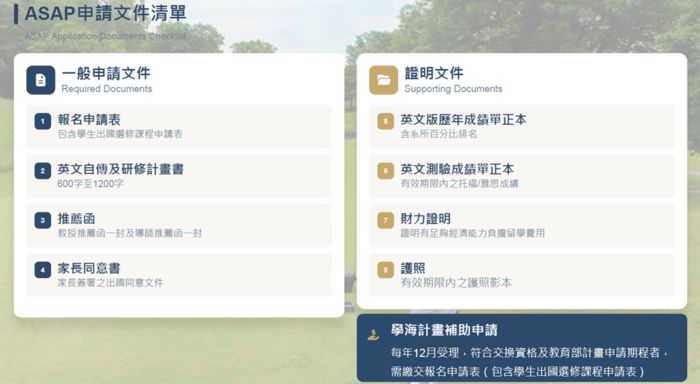Click the ASAP申請文件清單 page heading

105,13
